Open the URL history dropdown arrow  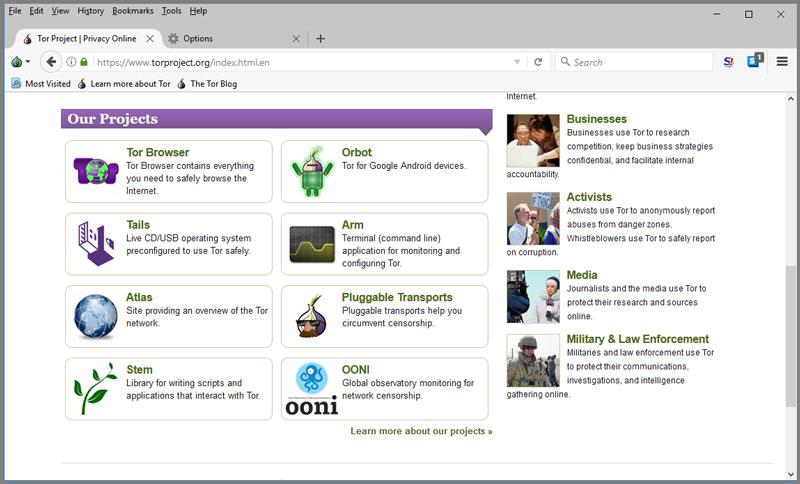(517, 62)
